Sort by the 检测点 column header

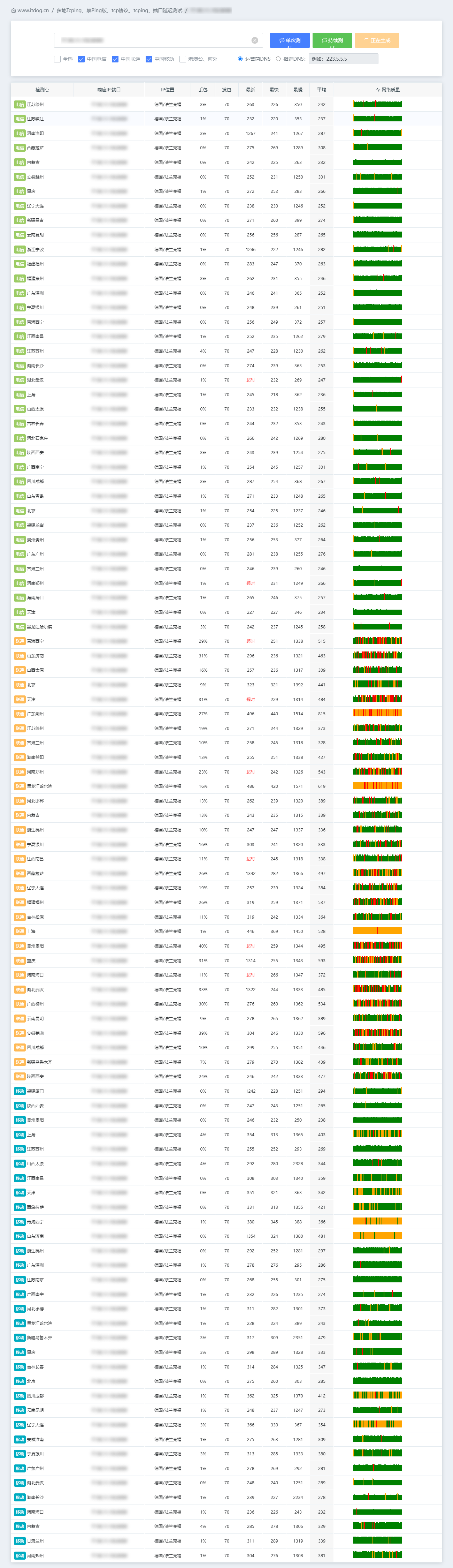tap(43, 90)
